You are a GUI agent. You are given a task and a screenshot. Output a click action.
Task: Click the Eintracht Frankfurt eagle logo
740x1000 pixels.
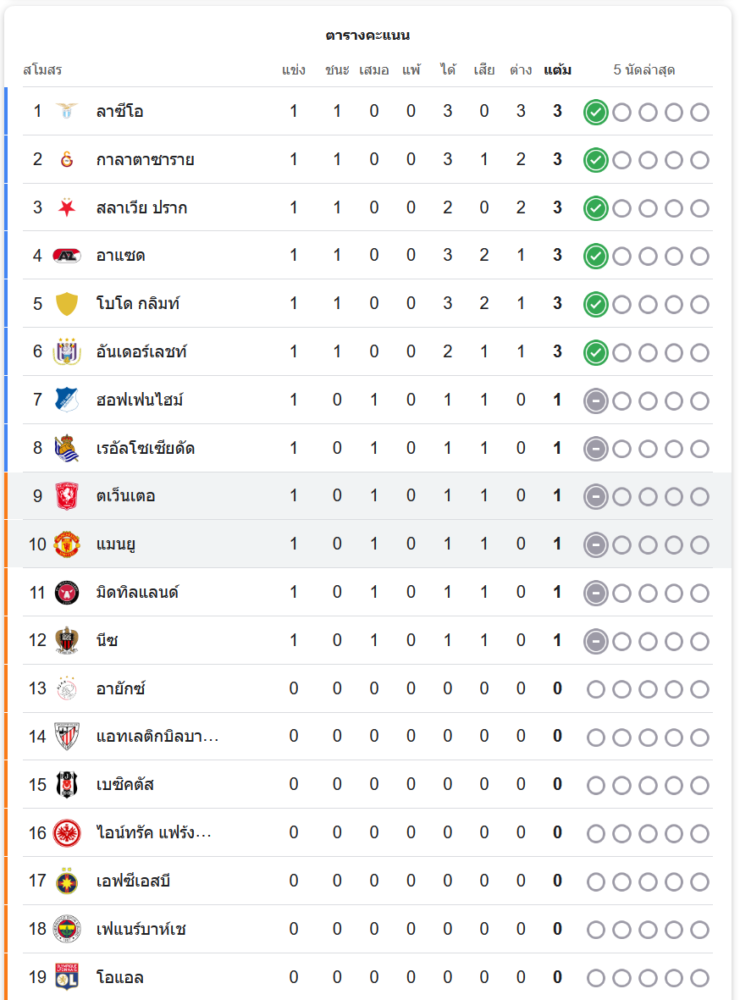pos(67,833)
